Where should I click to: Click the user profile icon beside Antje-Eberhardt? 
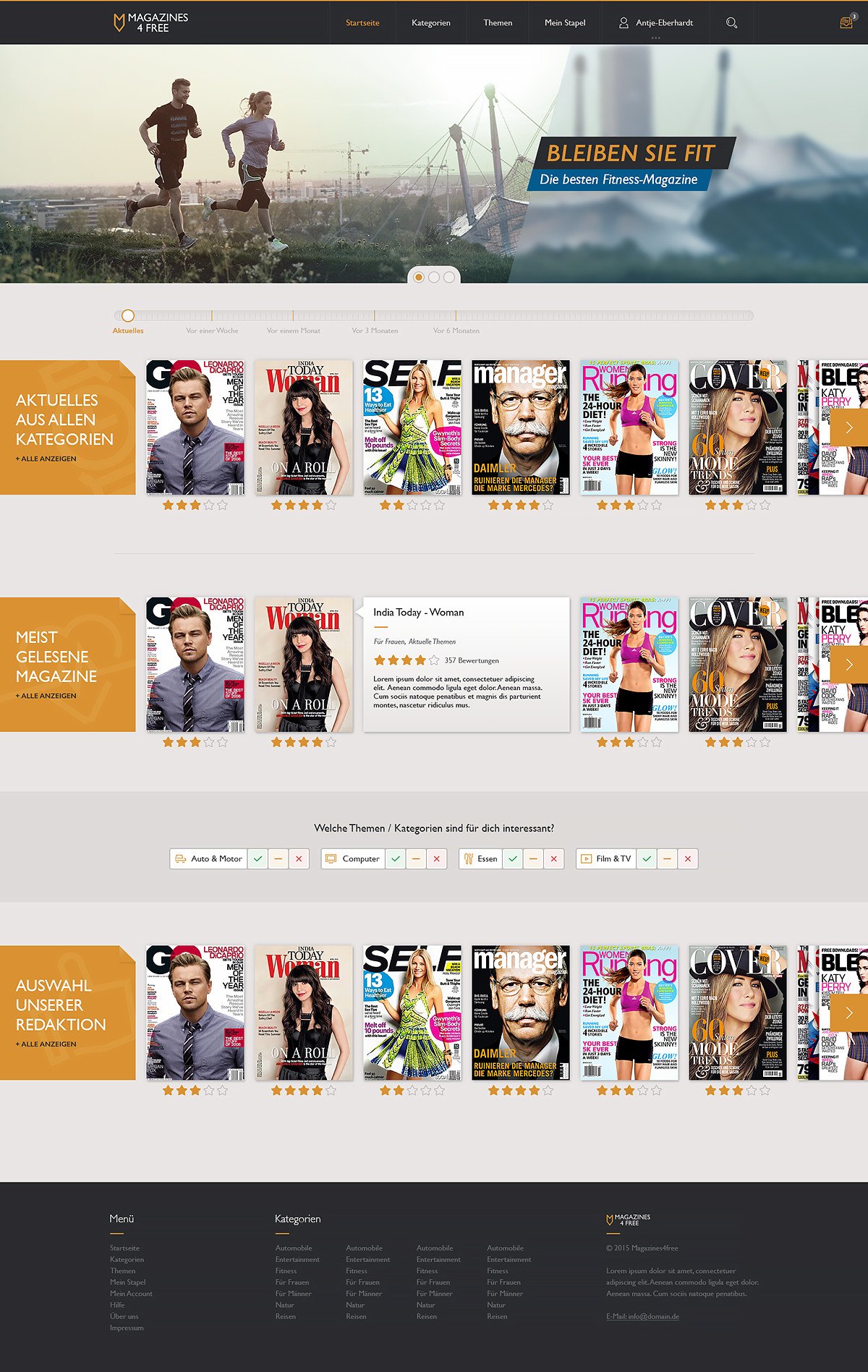(624, 22)
